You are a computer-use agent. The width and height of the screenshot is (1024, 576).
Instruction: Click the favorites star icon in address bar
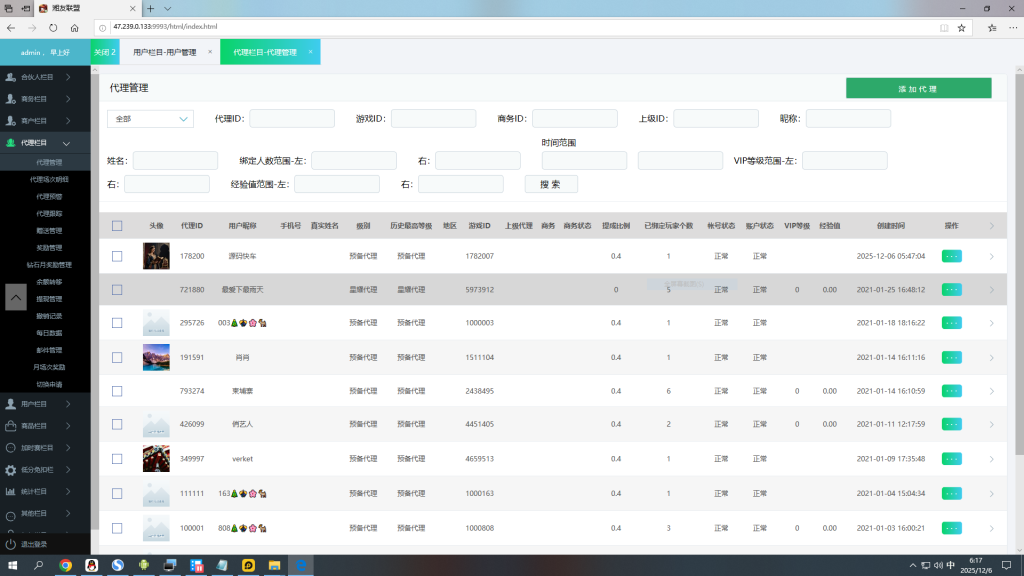[960, 28]
